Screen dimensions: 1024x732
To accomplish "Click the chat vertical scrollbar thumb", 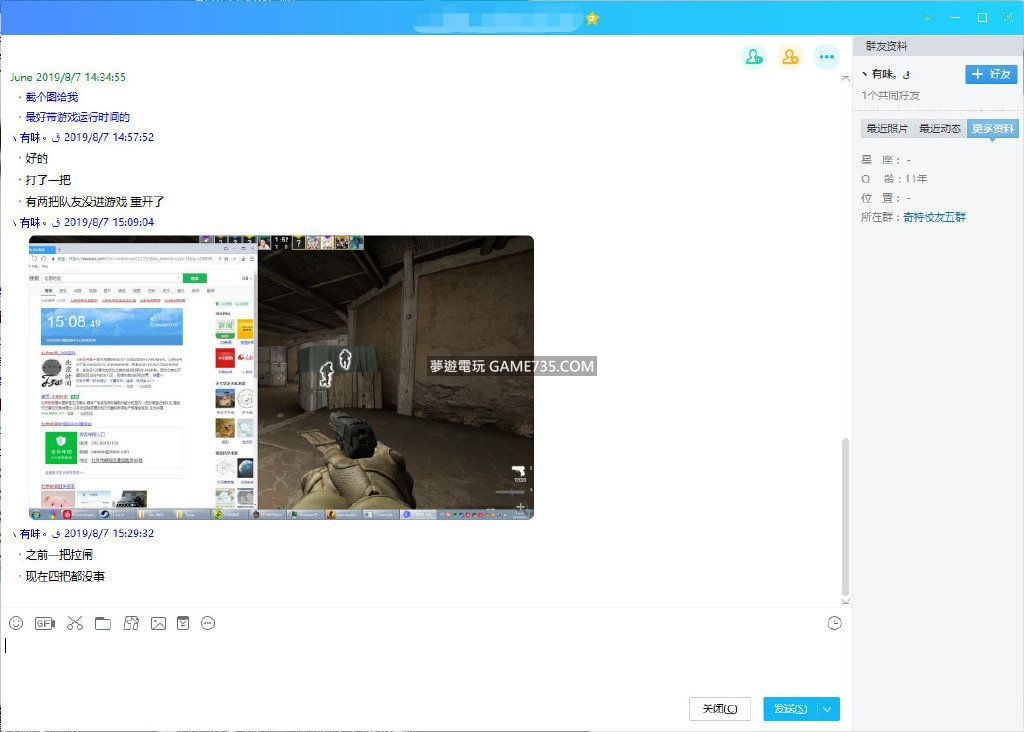I will point(846,516).
